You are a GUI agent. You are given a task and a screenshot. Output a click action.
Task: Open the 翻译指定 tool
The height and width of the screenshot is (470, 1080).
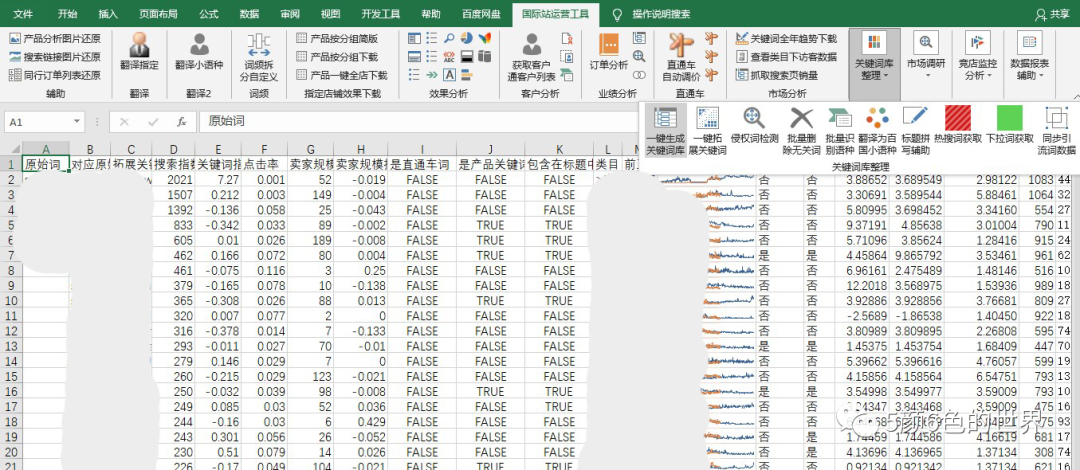[x=139, y=52]
